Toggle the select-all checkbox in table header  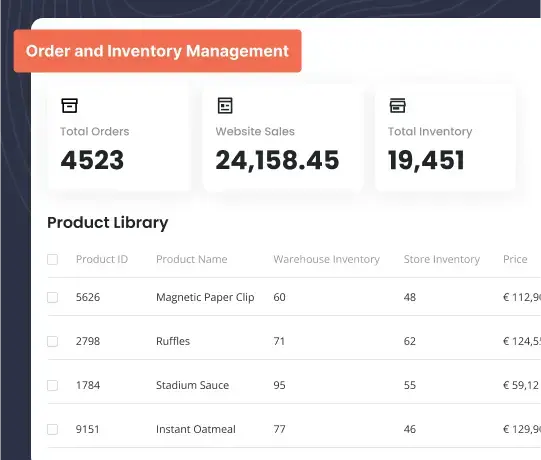pos(52,259)
